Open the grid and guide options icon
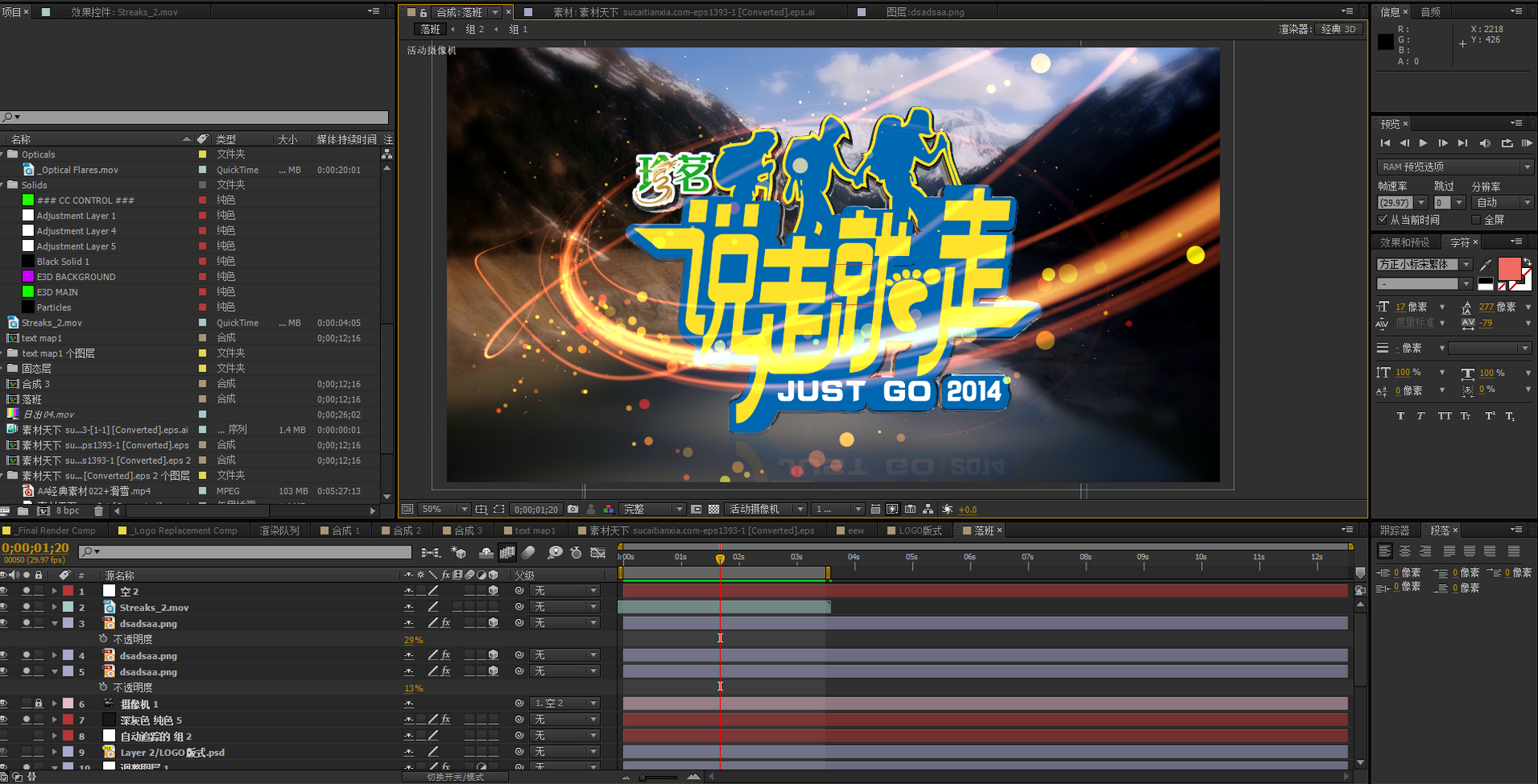This screenshot has width=1538, height=784. 481,509
